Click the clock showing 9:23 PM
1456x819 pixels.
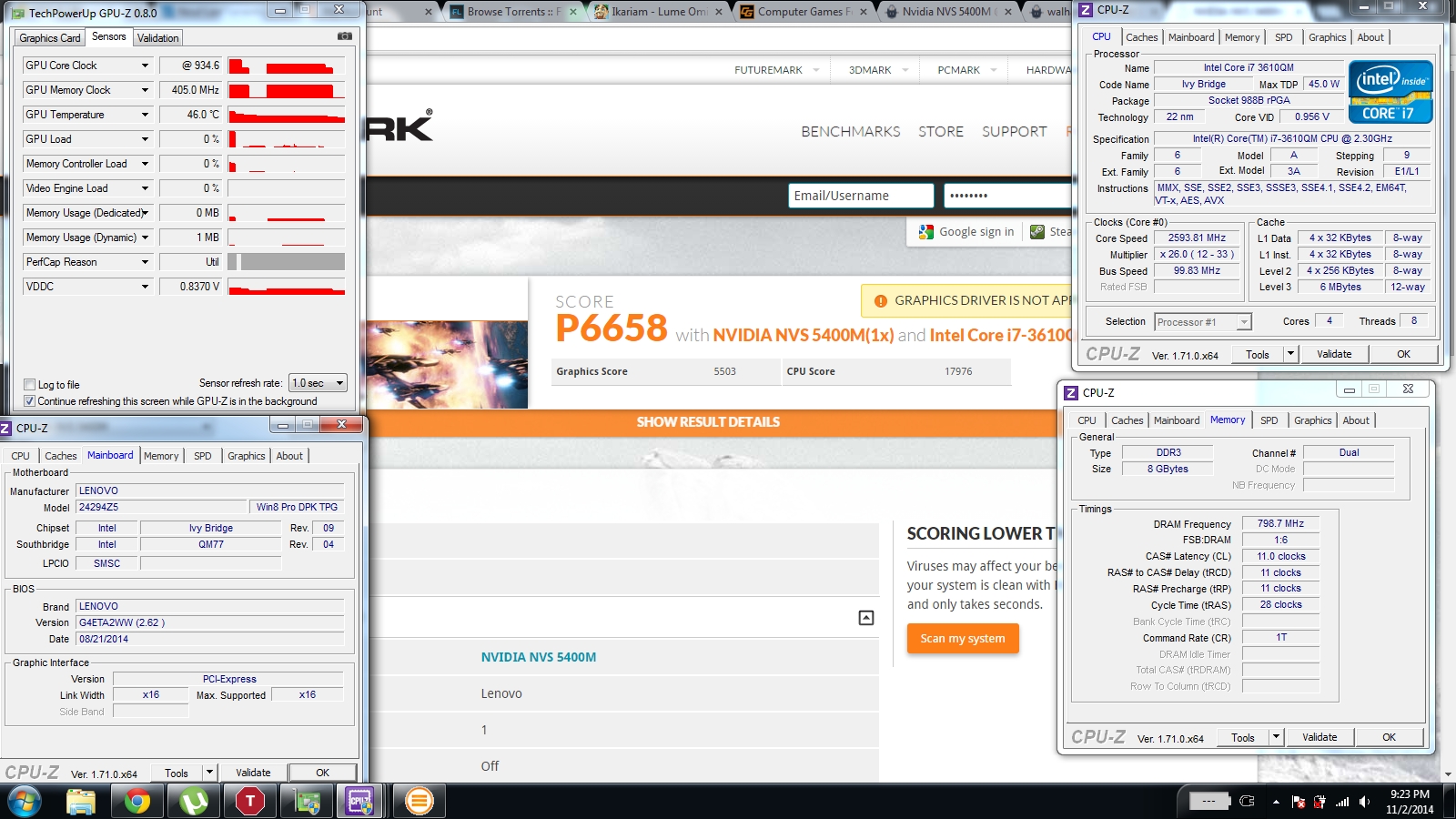pyautogui.click(x=1410, y=794)
